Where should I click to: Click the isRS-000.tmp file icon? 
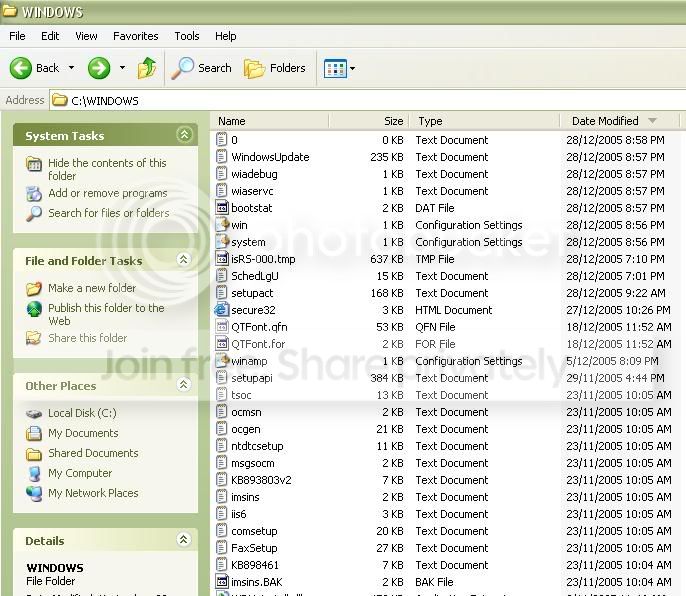point(222,259)
